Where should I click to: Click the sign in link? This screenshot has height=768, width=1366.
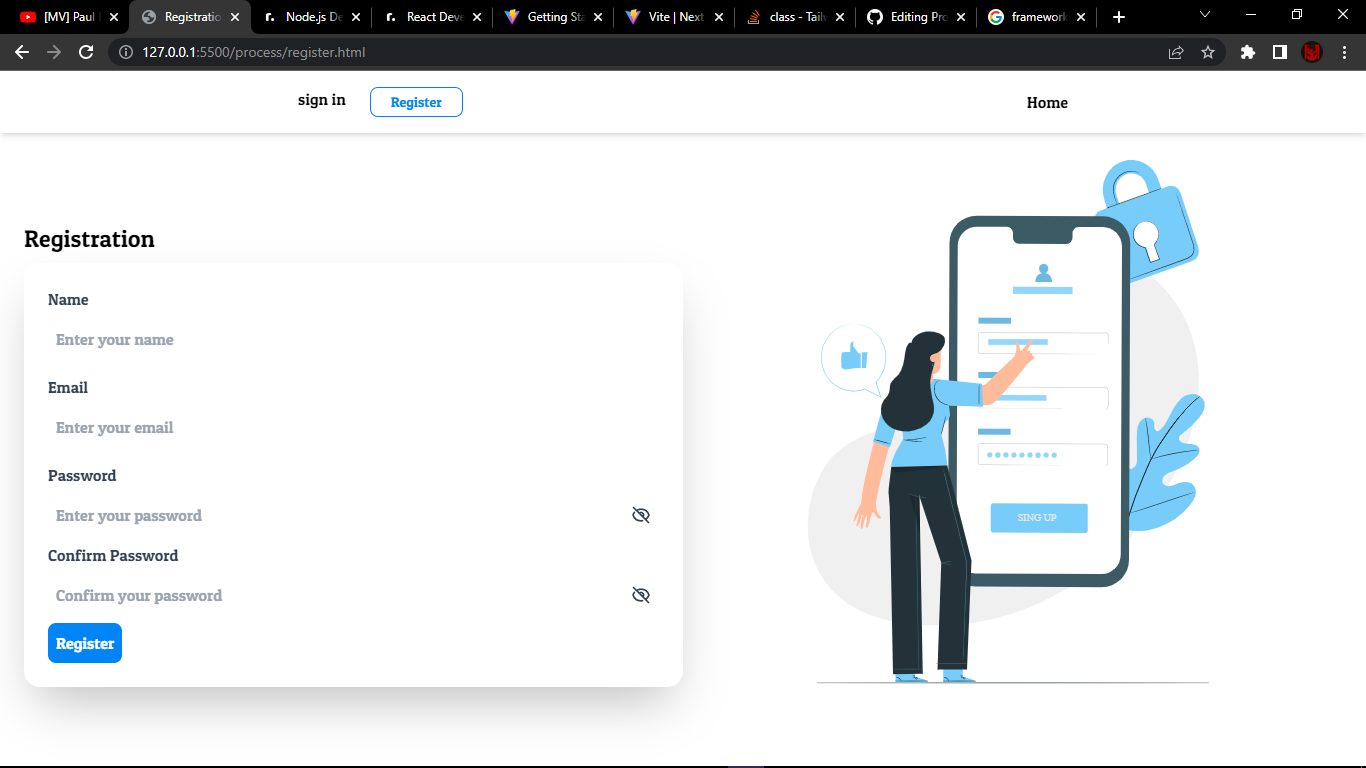tap(321, 100)
